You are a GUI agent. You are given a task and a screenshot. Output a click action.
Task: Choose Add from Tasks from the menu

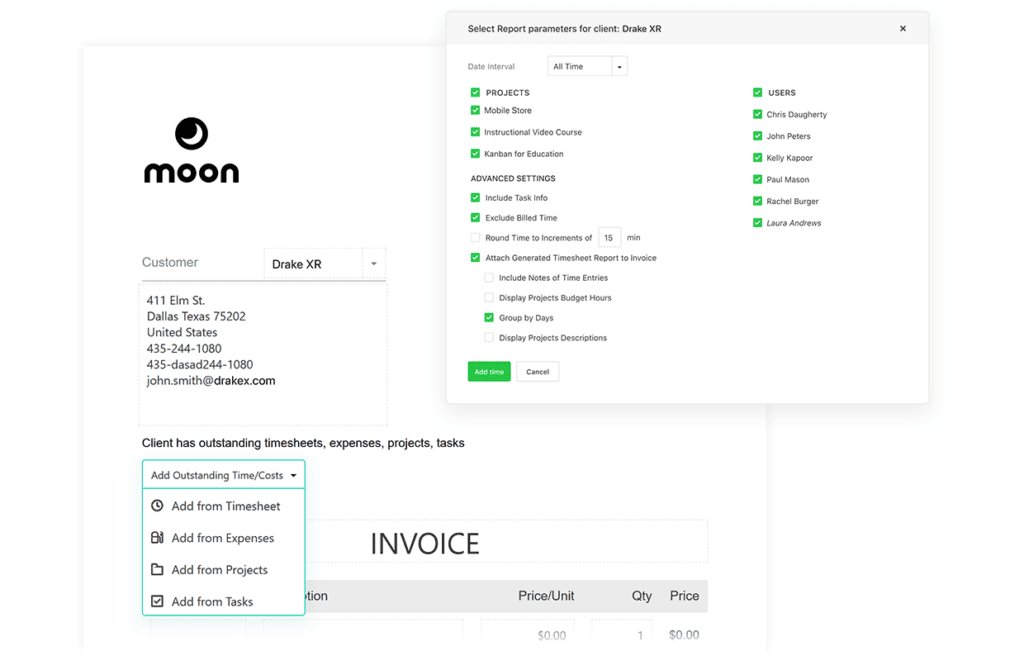(213, 601)
